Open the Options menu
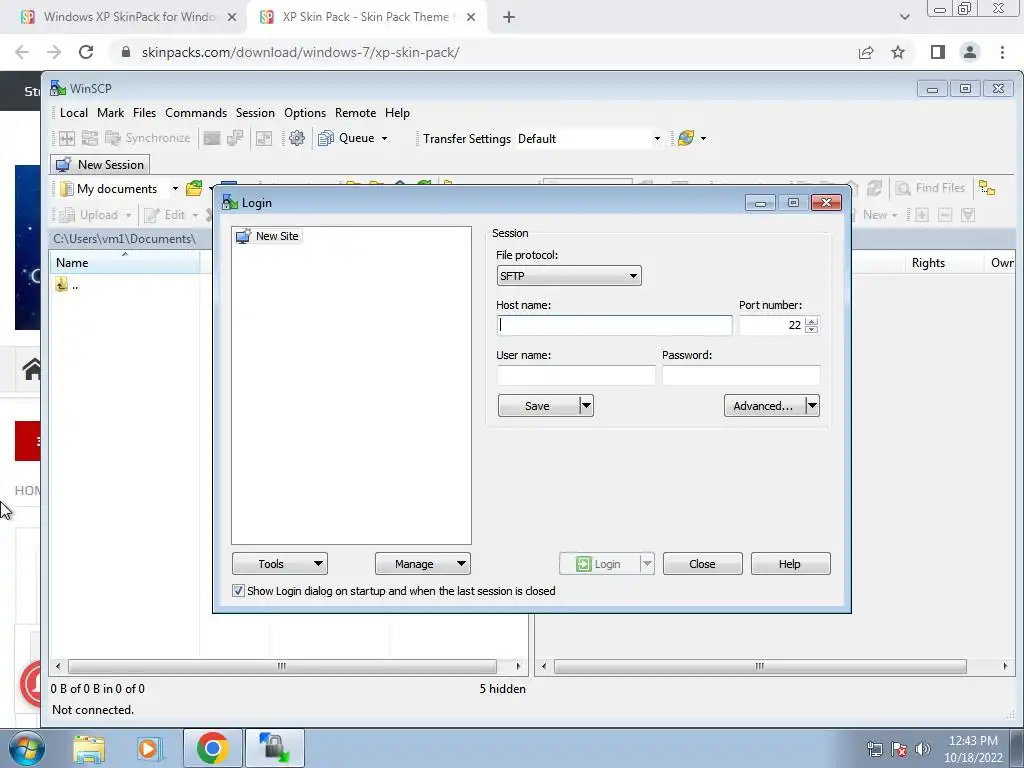The image size is (1024, 768). [305, 113]
